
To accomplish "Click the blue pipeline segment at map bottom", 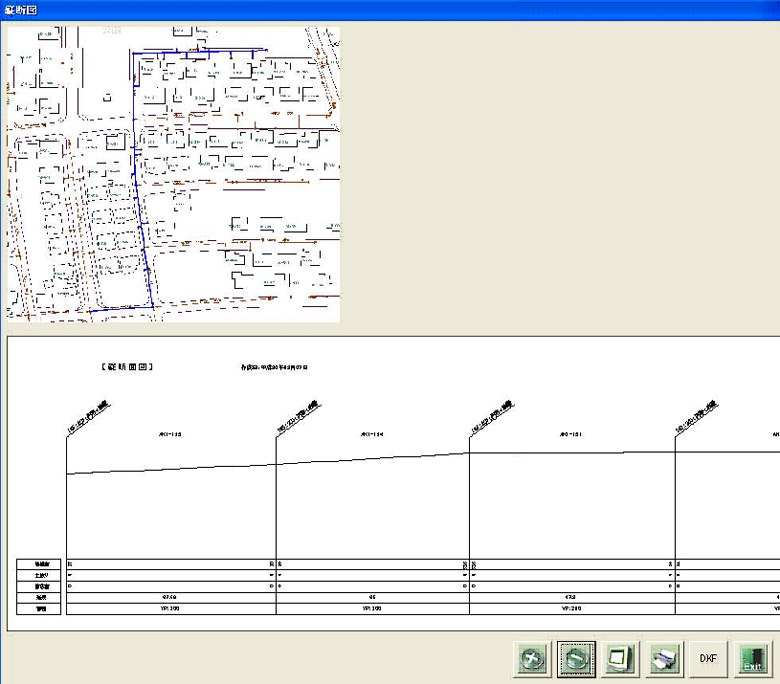I will click(x=120, y=308).
